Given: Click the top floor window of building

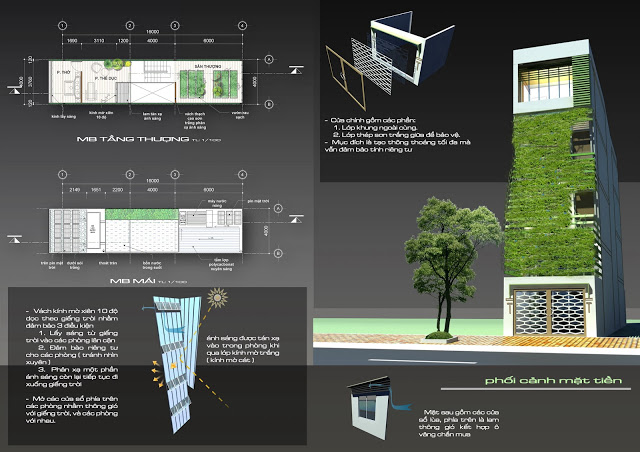Looking at the screenshot, I should (552, 77).
